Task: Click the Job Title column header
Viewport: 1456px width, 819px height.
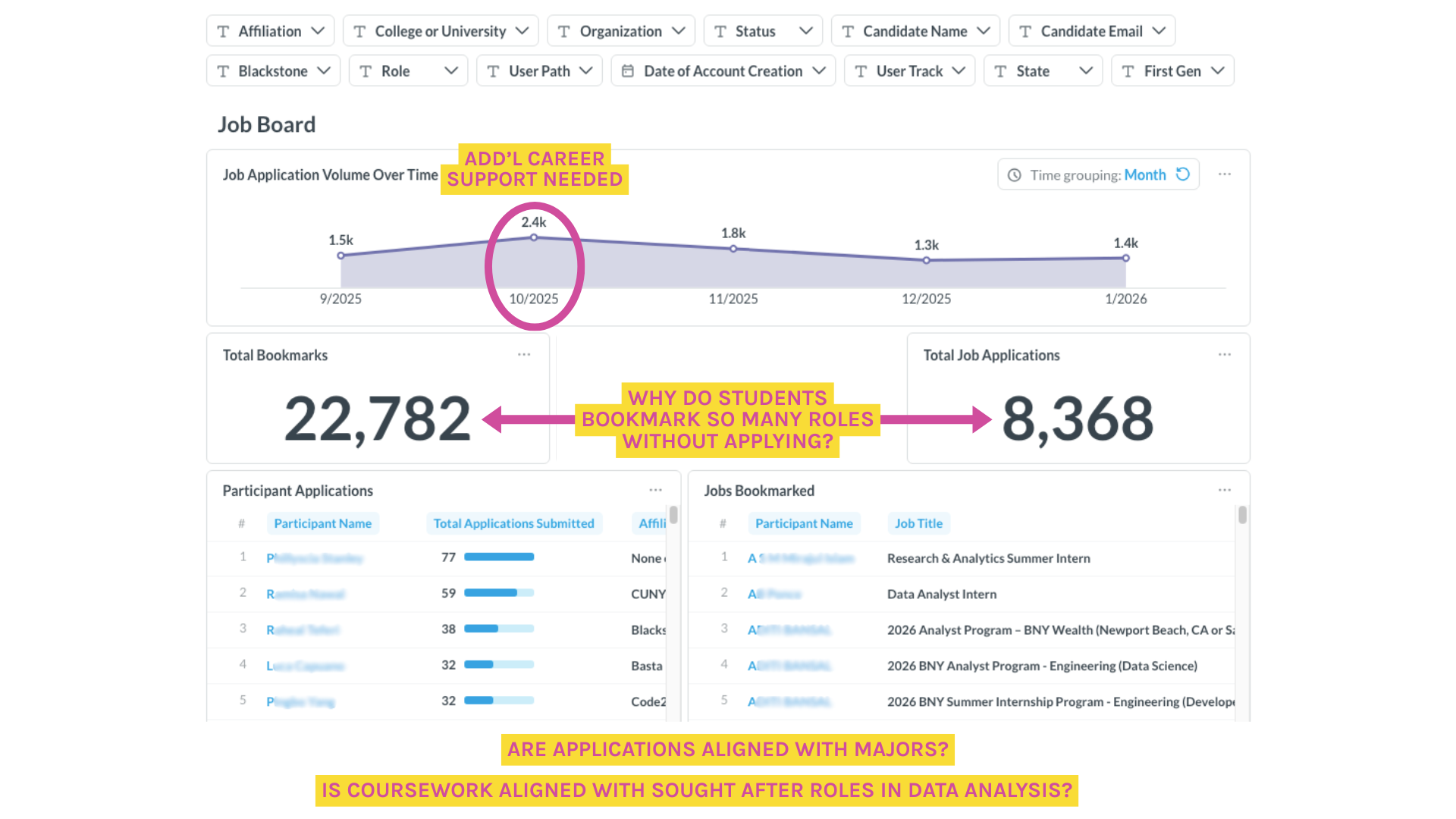Action: point(918,523)
